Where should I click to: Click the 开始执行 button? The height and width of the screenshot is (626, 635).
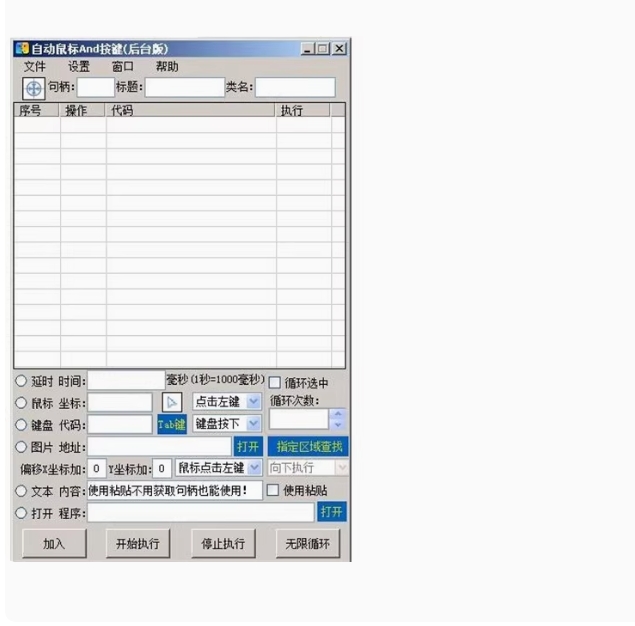point(138,544)
